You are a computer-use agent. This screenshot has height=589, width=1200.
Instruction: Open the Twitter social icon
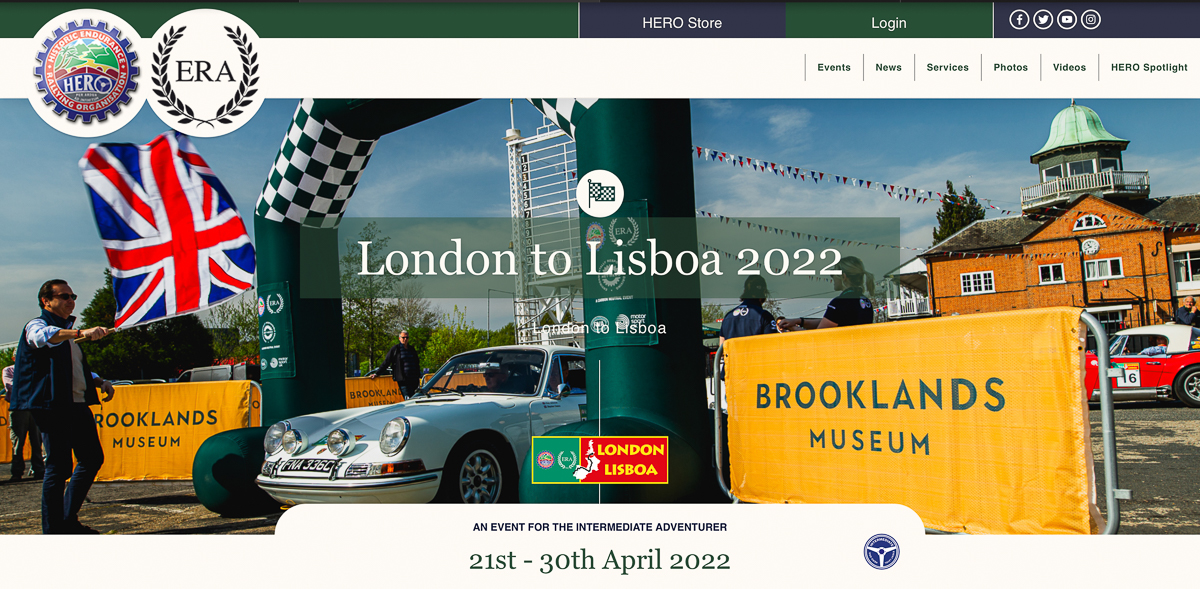coord(1043,19)
